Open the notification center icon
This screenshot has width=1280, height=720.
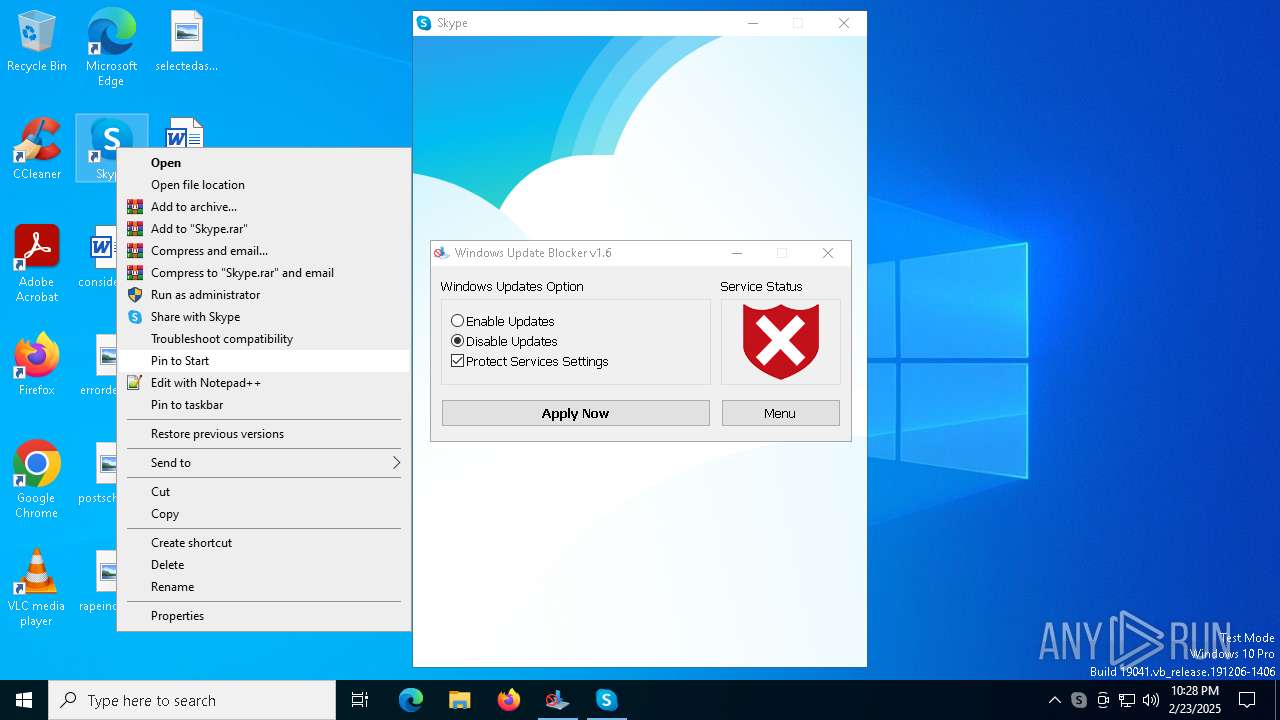click(x=1247, y=700)
